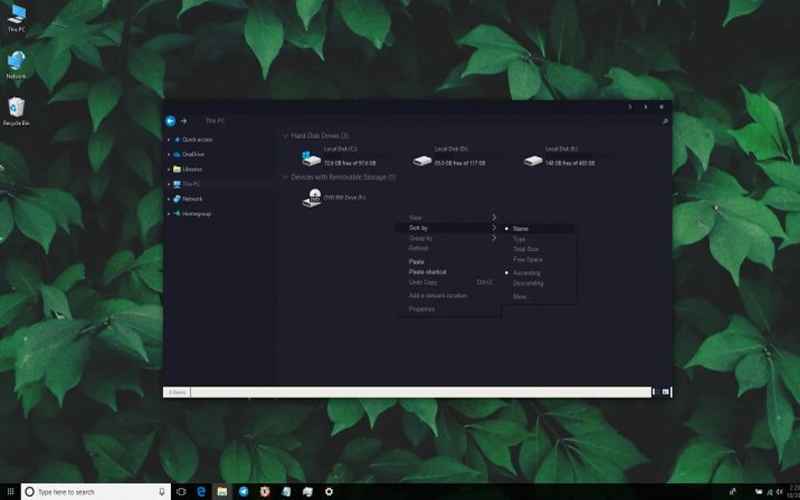This screenshot has width=800, height=500.
Task: Collapse the Hard Disk Drives group
Action: (285, 136)
